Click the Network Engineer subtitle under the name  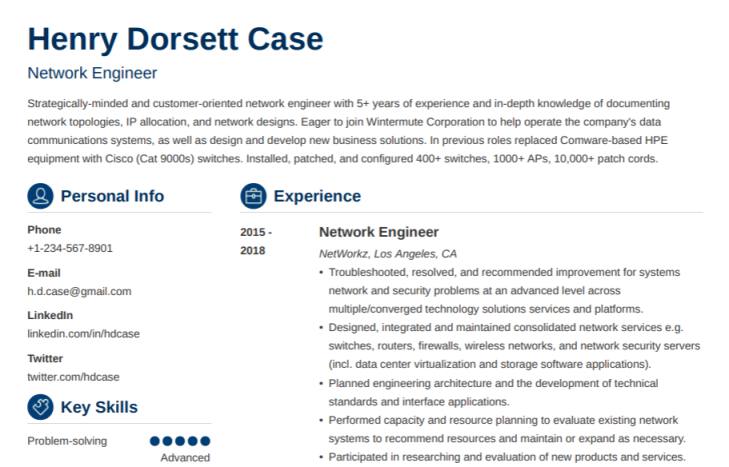point(92,73)
